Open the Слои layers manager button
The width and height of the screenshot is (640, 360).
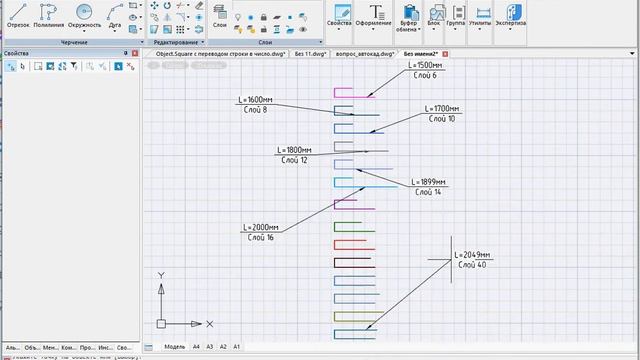point(220,16)
